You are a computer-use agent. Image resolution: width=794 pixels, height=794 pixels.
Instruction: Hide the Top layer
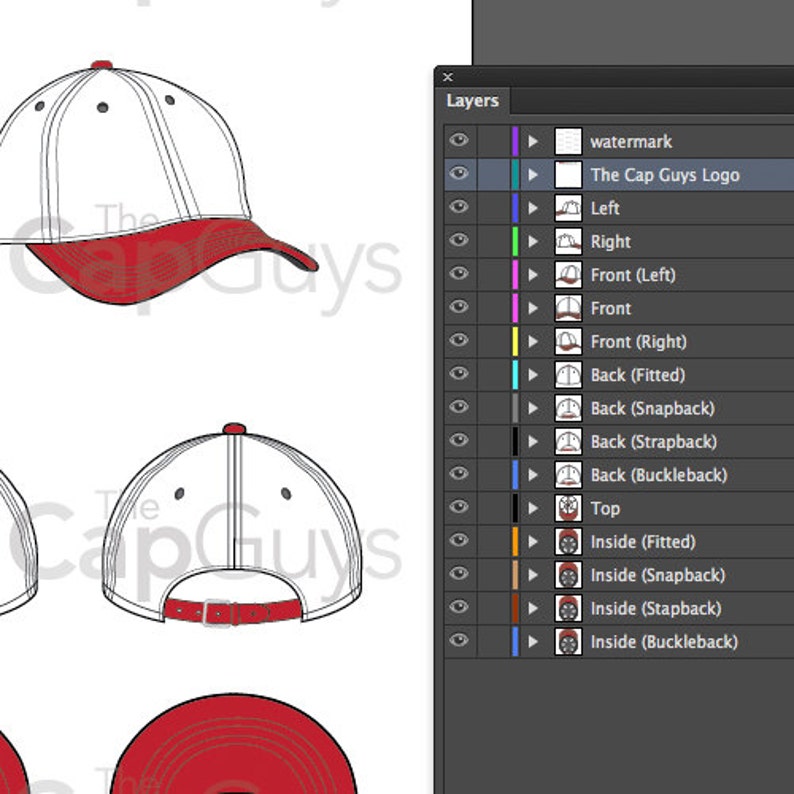pos(459,508)
